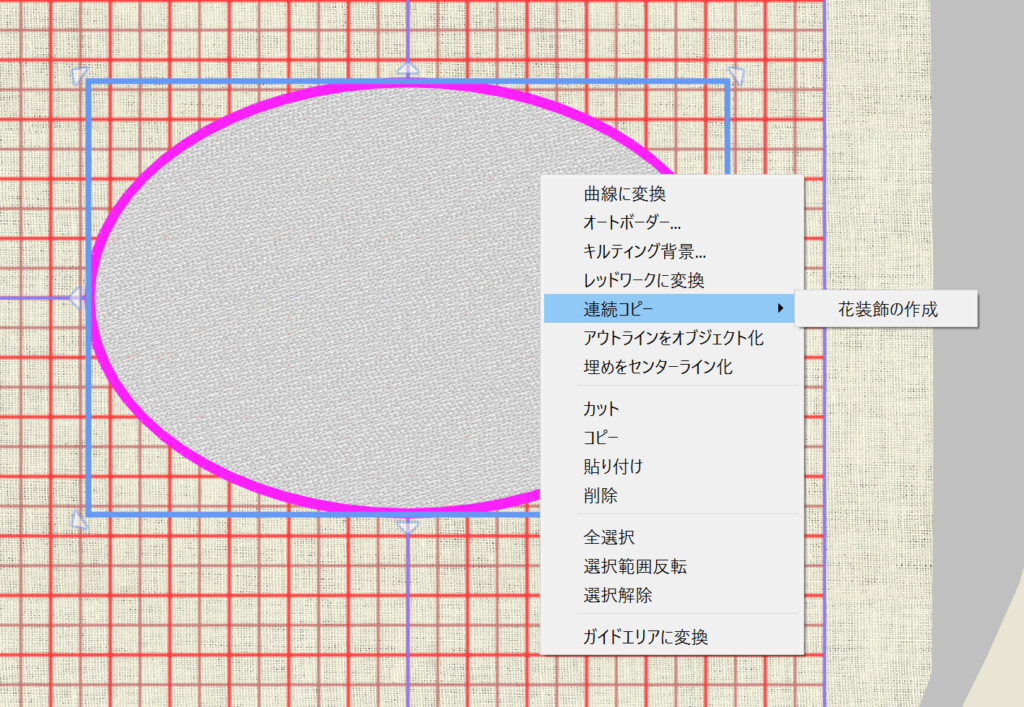The width and height of the screenshot is (1024, 707).
Task: Convert to guide area with ガイドエリアに変換
Action: [x=645, y=637]
